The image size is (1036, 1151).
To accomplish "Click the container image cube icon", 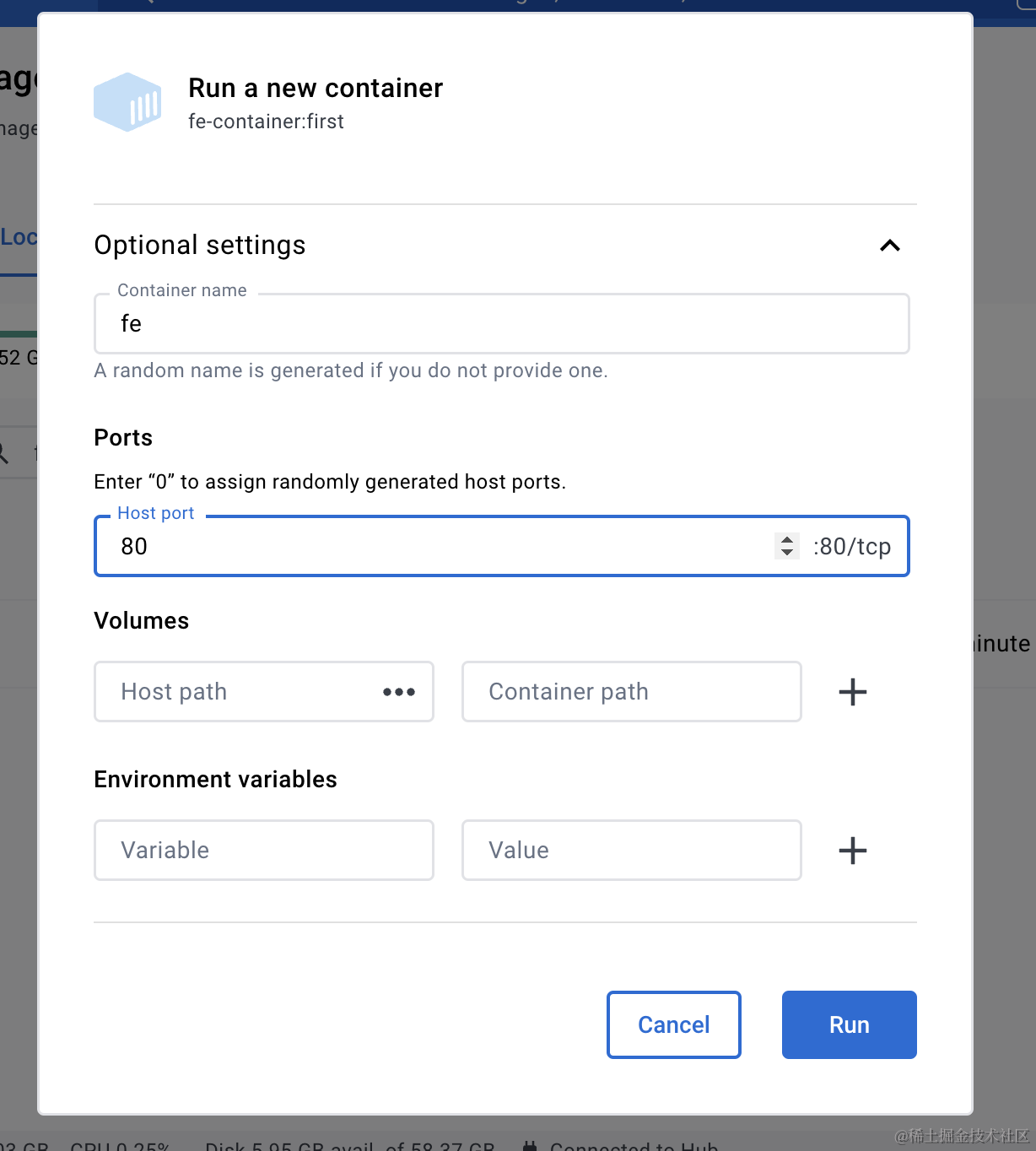I will point(127,102).
